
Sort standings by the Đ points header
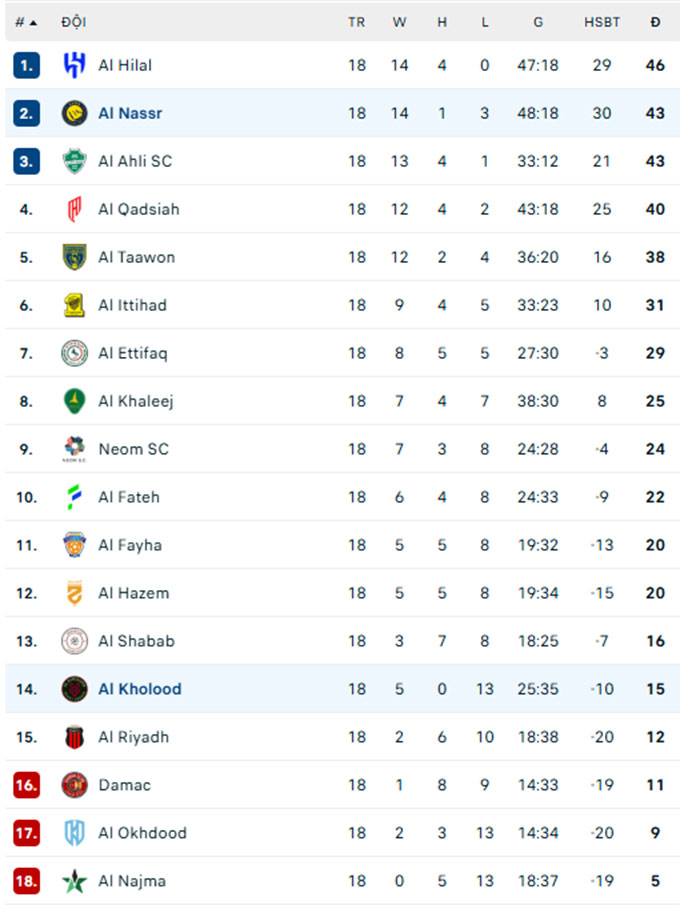(x=655, y=22)
